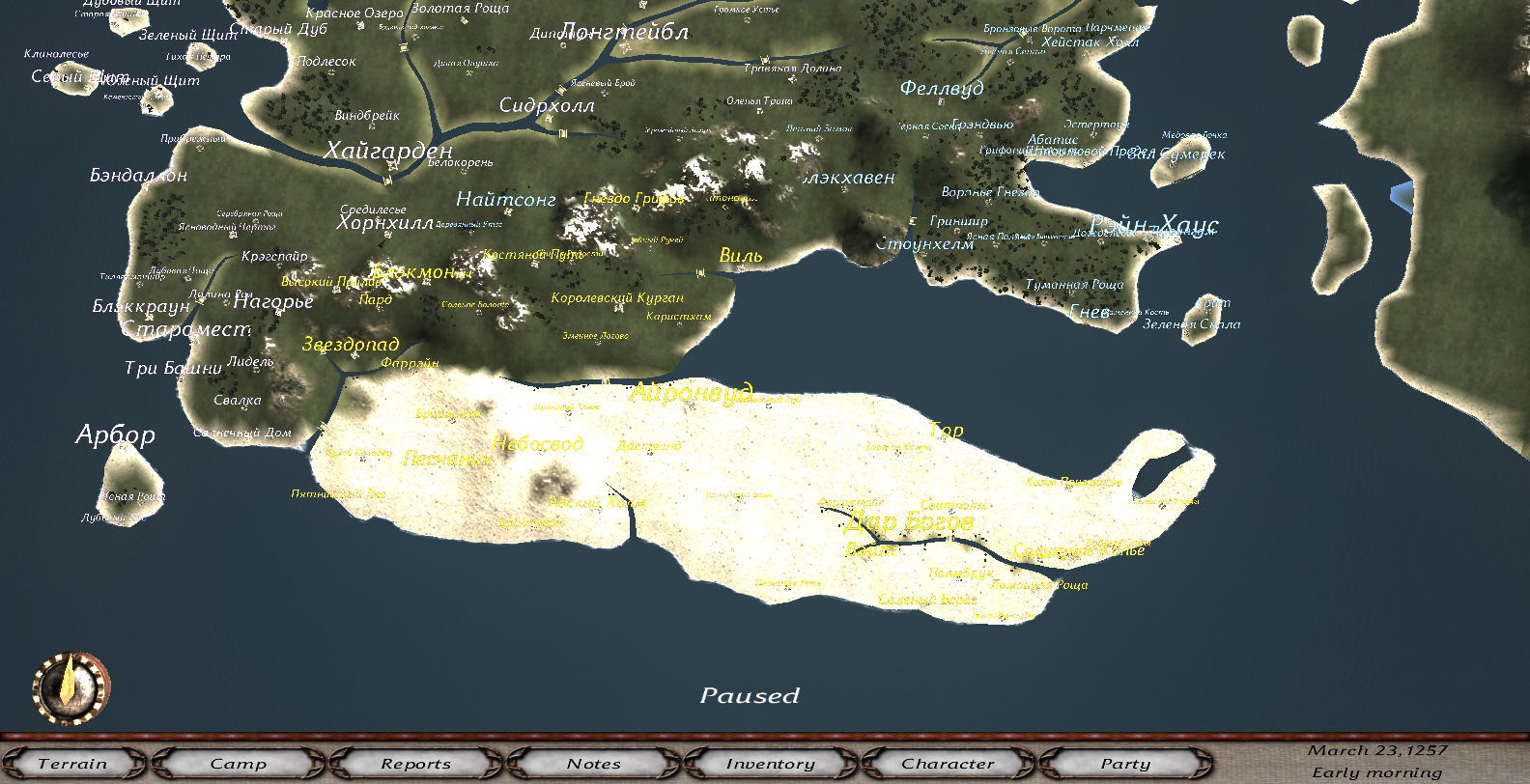
Task: Select the Гнев label
Action: click(x=1090, y=311)
